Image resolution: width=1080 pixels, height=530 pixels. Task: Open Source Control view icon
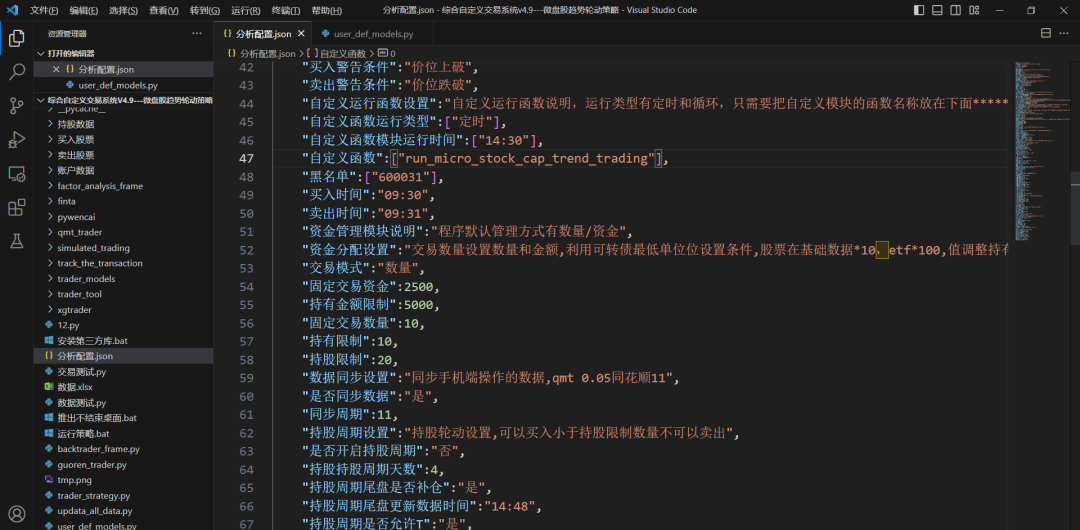17,105
